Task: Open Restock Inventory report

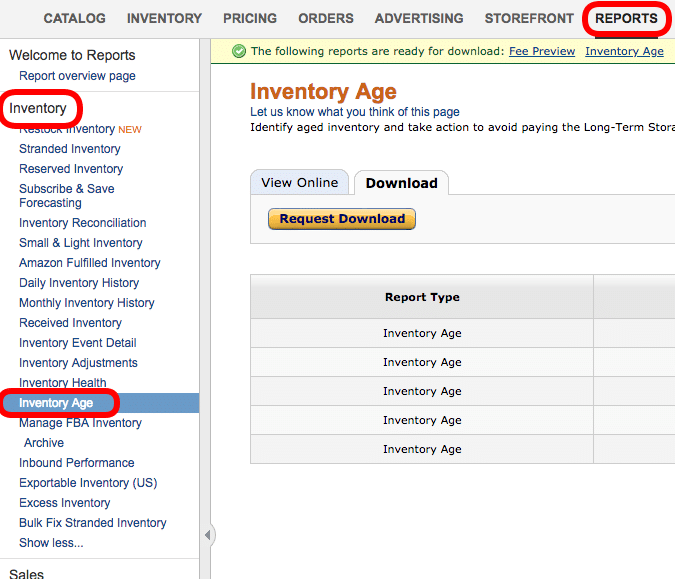Action: (x=67, y=129)
